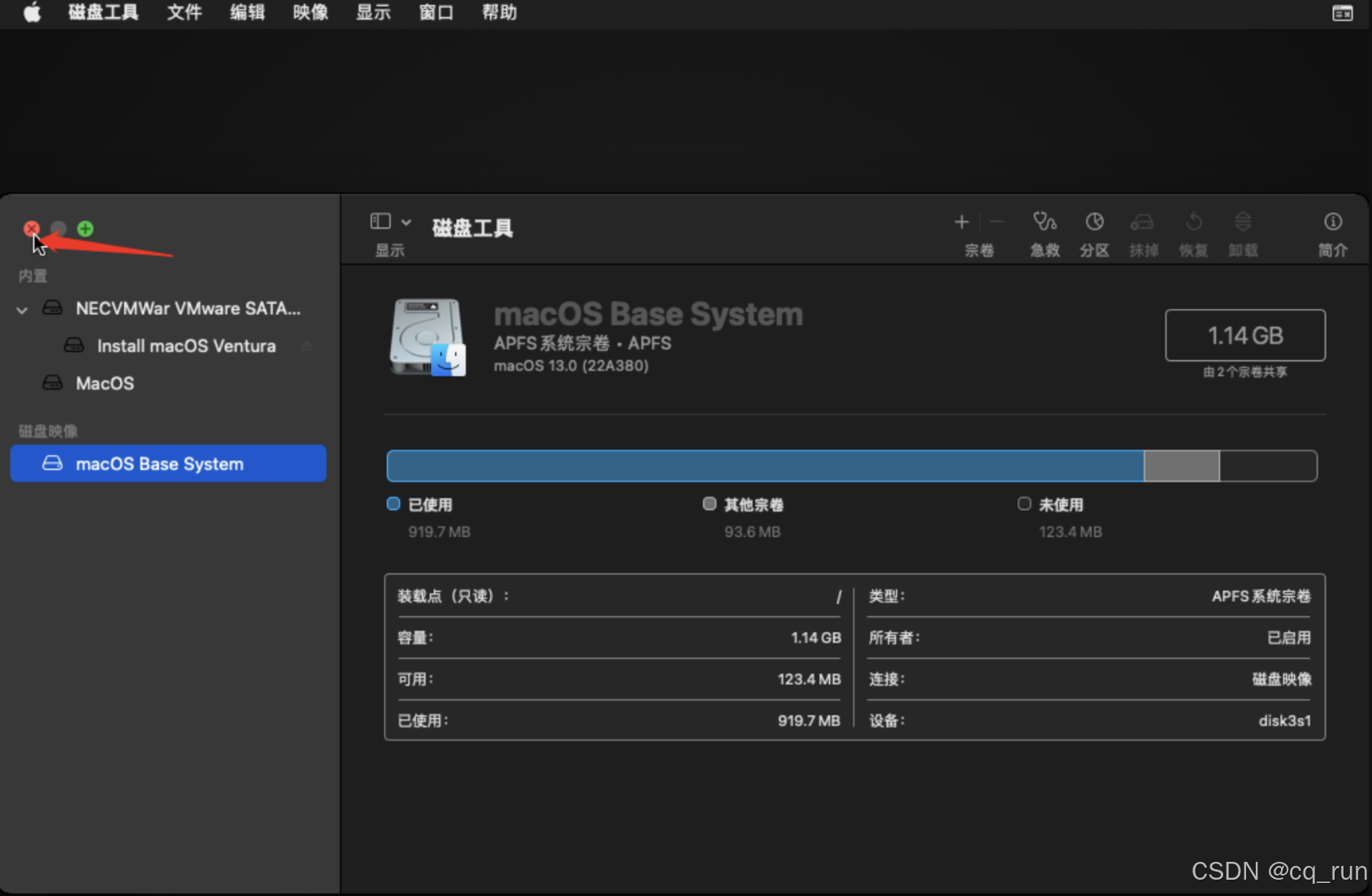Click the 123.4 MB unused value under legend
Viewport: 1372px width, 896px height.
click(1070, 532)
